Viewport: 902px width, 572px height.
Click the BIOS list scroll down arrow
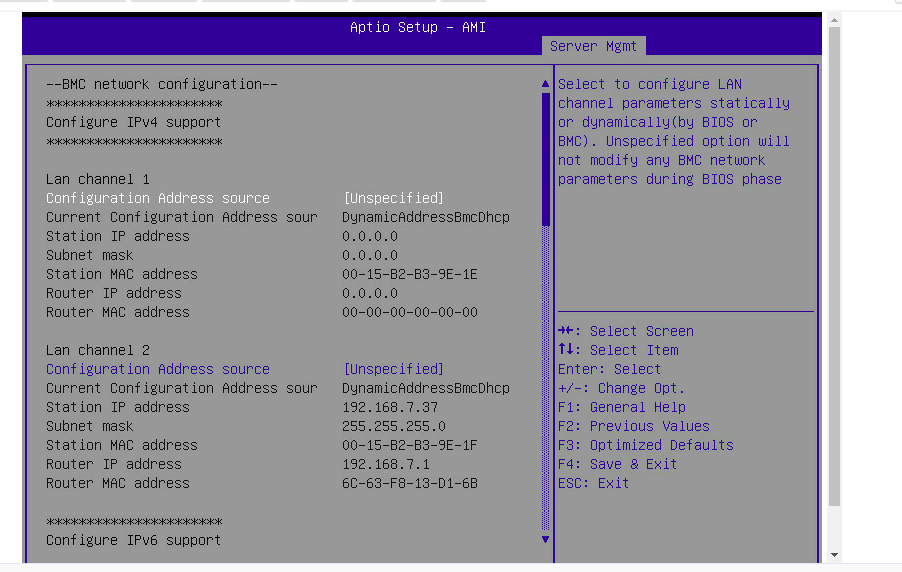tap(545, 539)
